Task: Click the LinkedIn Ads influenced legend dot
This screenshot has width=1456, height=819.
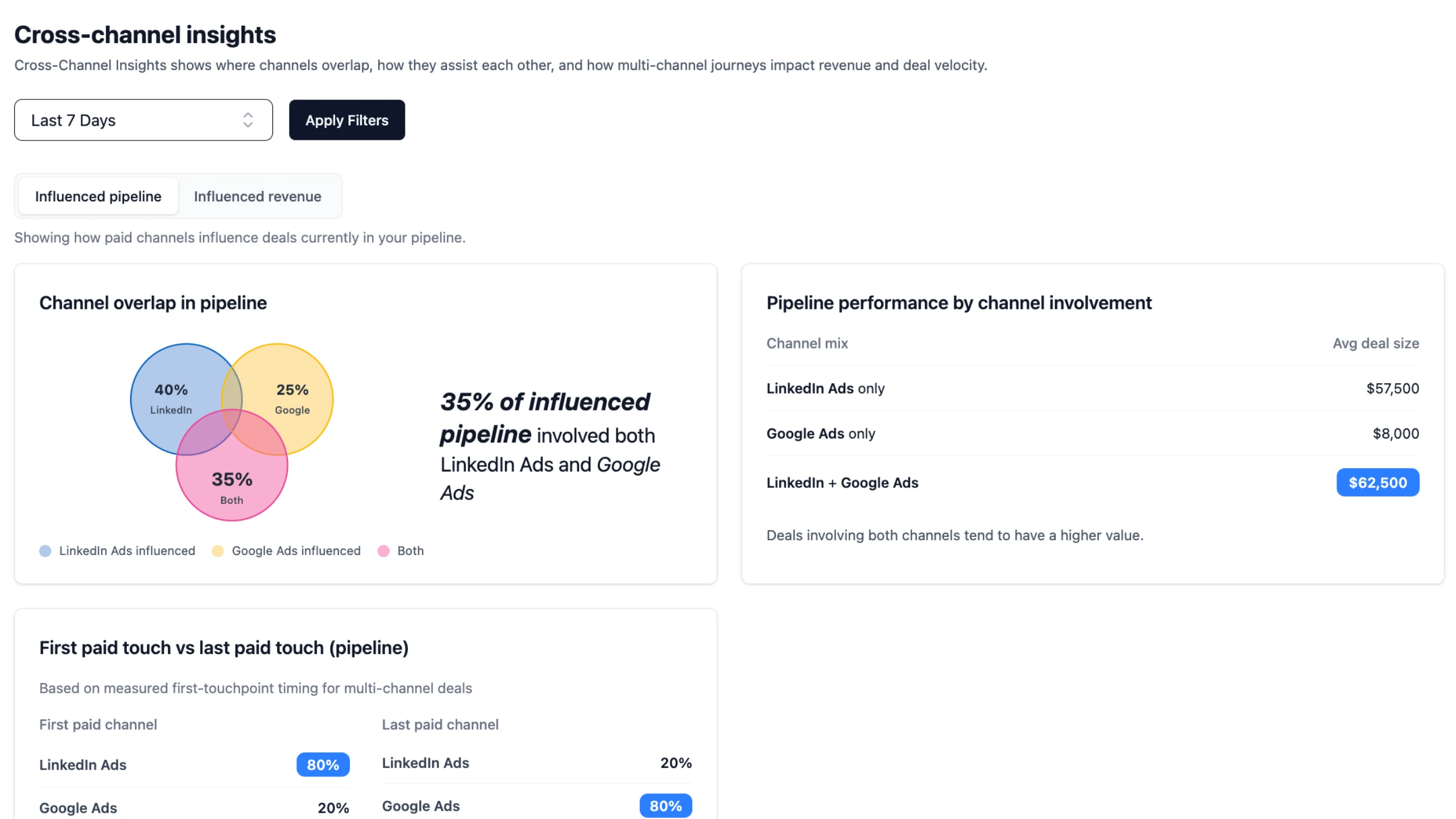Action: pyautogui.click(x=45, y=551)
